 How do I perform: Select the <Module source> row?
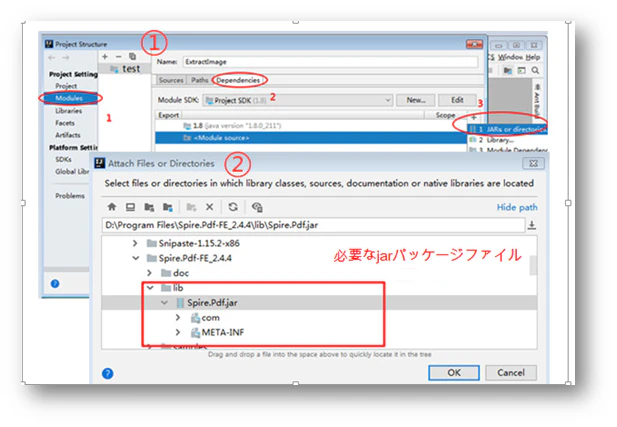pyautogui.click(x=311, y=138)
